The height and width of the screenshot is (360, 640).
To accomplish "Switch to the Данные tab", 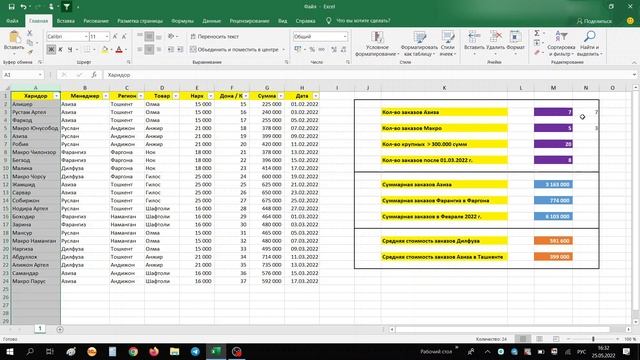I will tap(211, 21).
